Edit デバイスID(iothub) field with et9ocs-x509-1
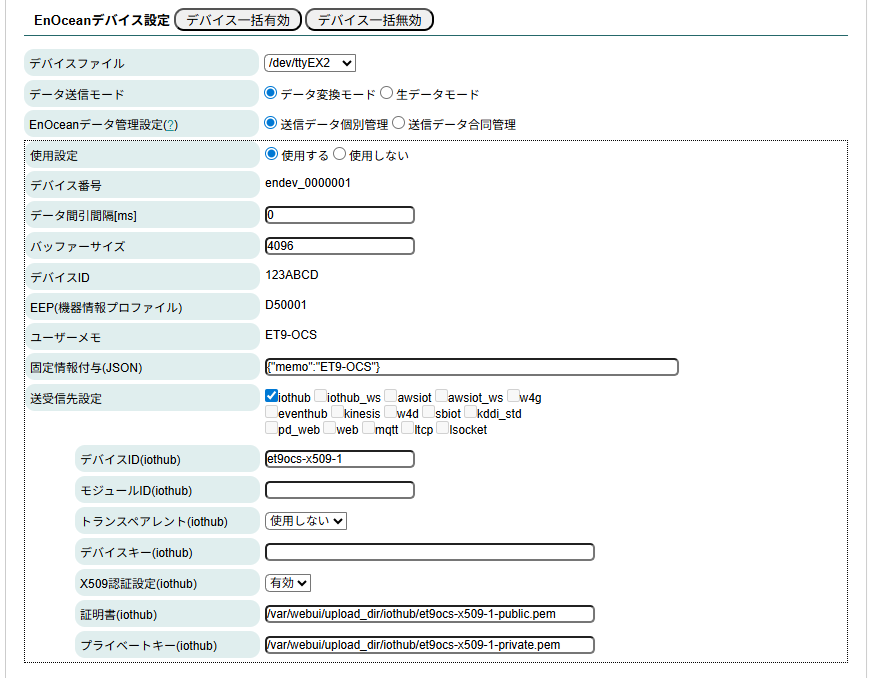This screenshot has height=678, width=872. (340, 459)
